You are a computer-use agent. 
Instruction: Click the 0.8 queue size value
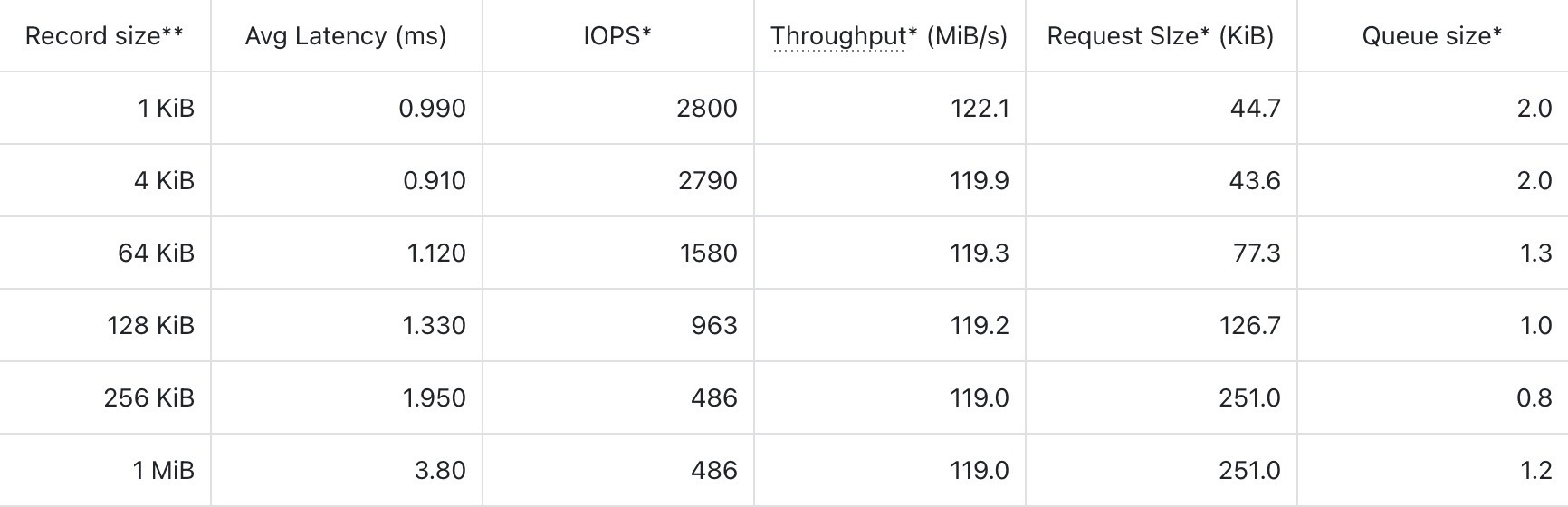tap(1534, 398)
